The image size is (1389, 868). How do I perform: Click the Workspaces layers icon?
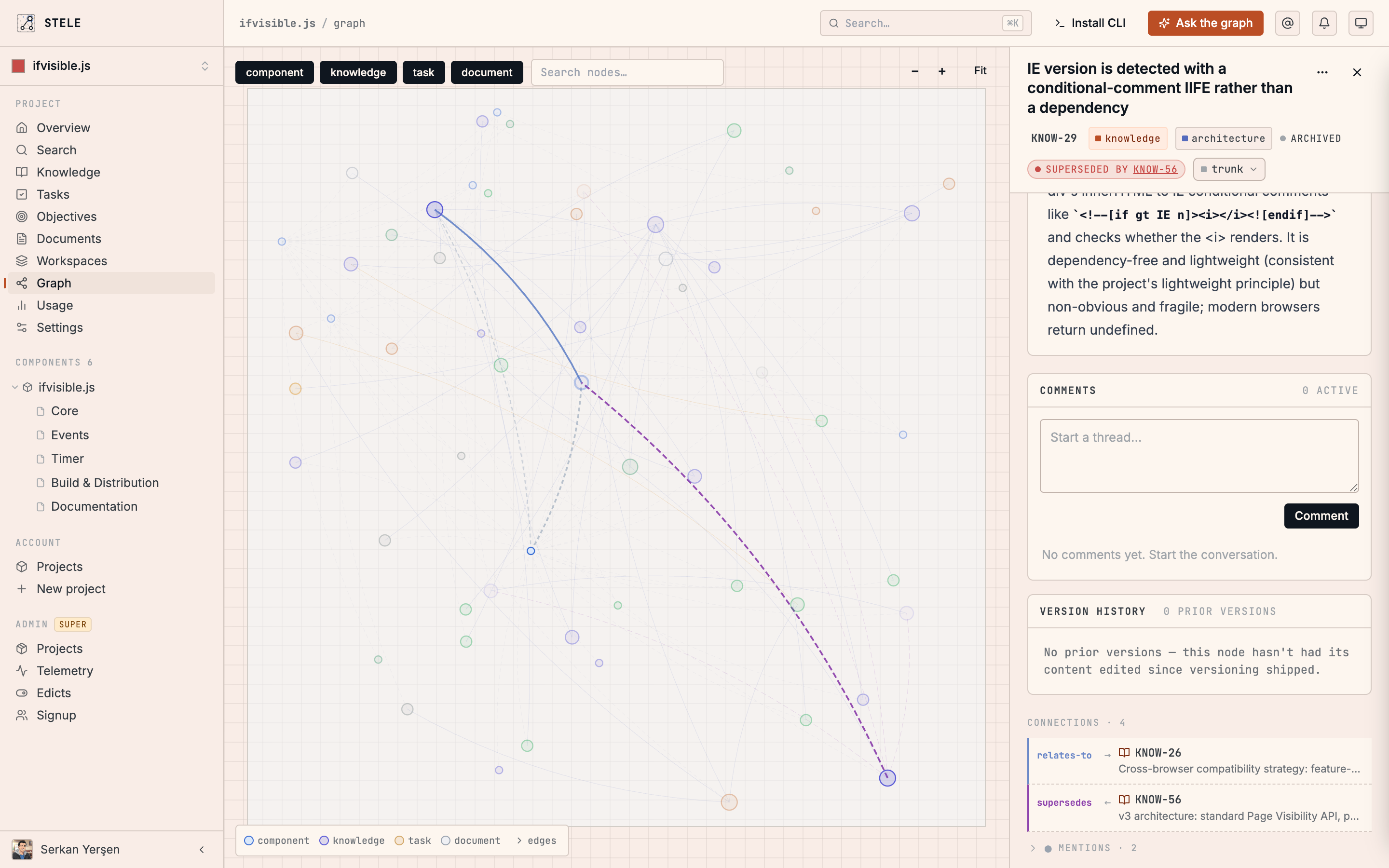click(x=22, y=260)
